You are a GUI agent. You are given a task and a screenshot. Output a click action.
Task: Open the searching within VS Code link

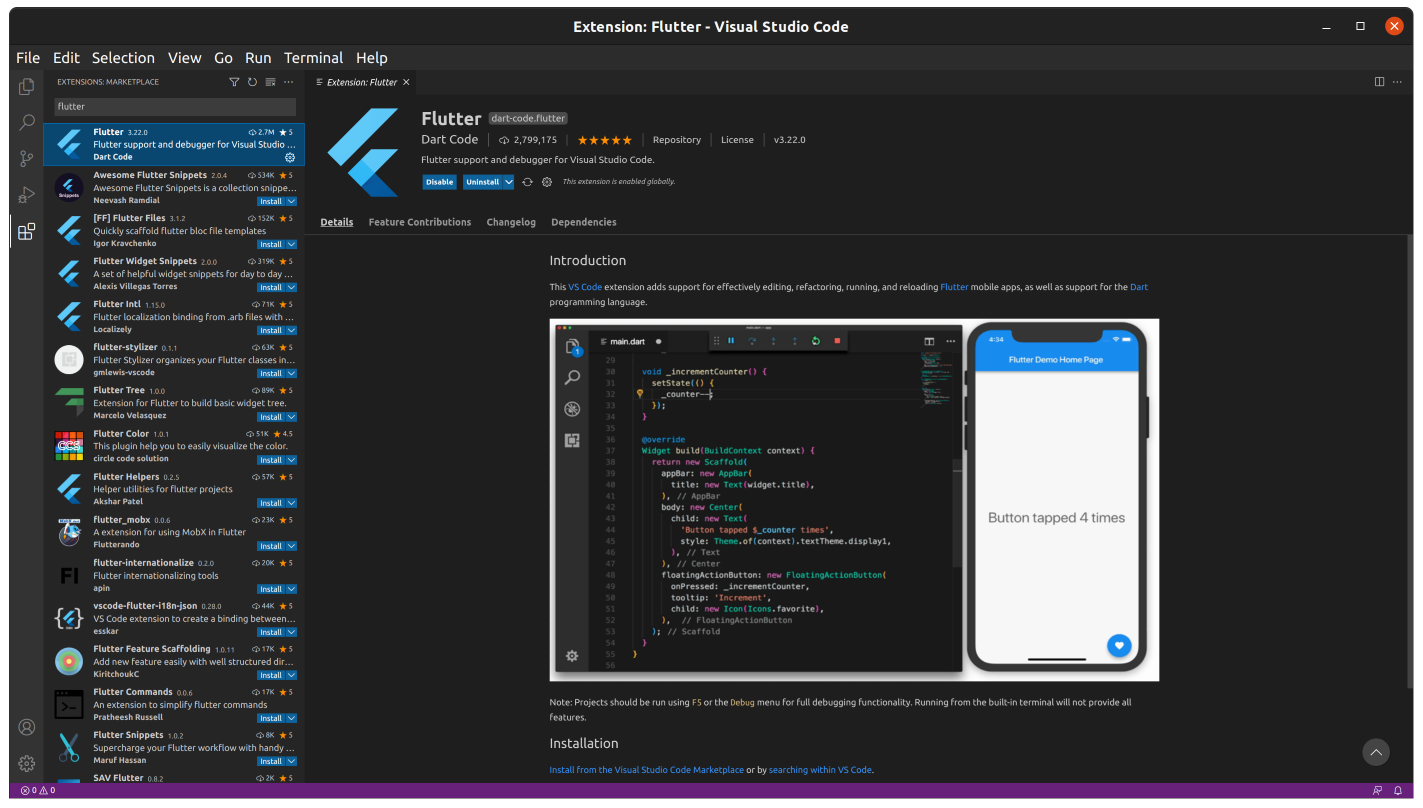pyautogui.click(x=820, y=770)
